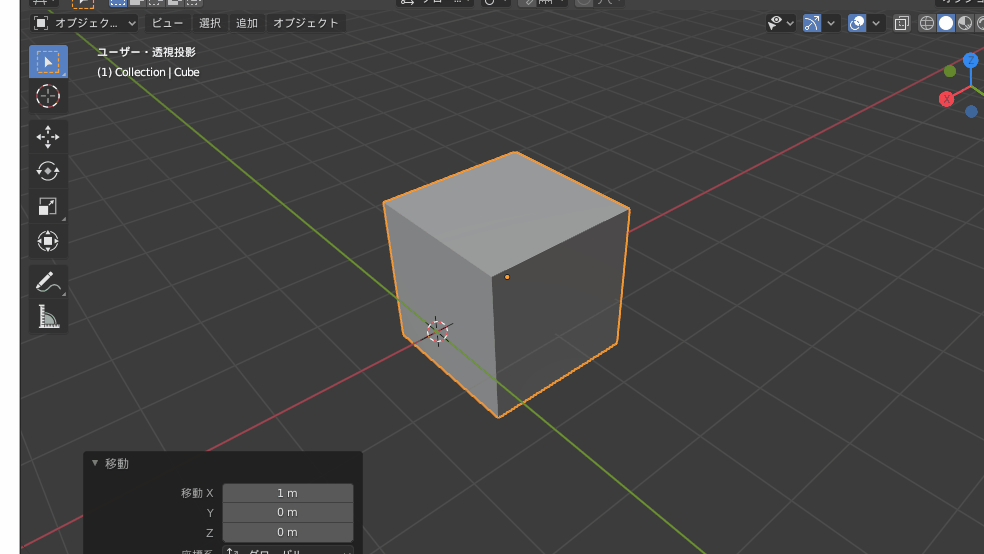
Task: Open the オブジェクト menu
Action: 306,23
